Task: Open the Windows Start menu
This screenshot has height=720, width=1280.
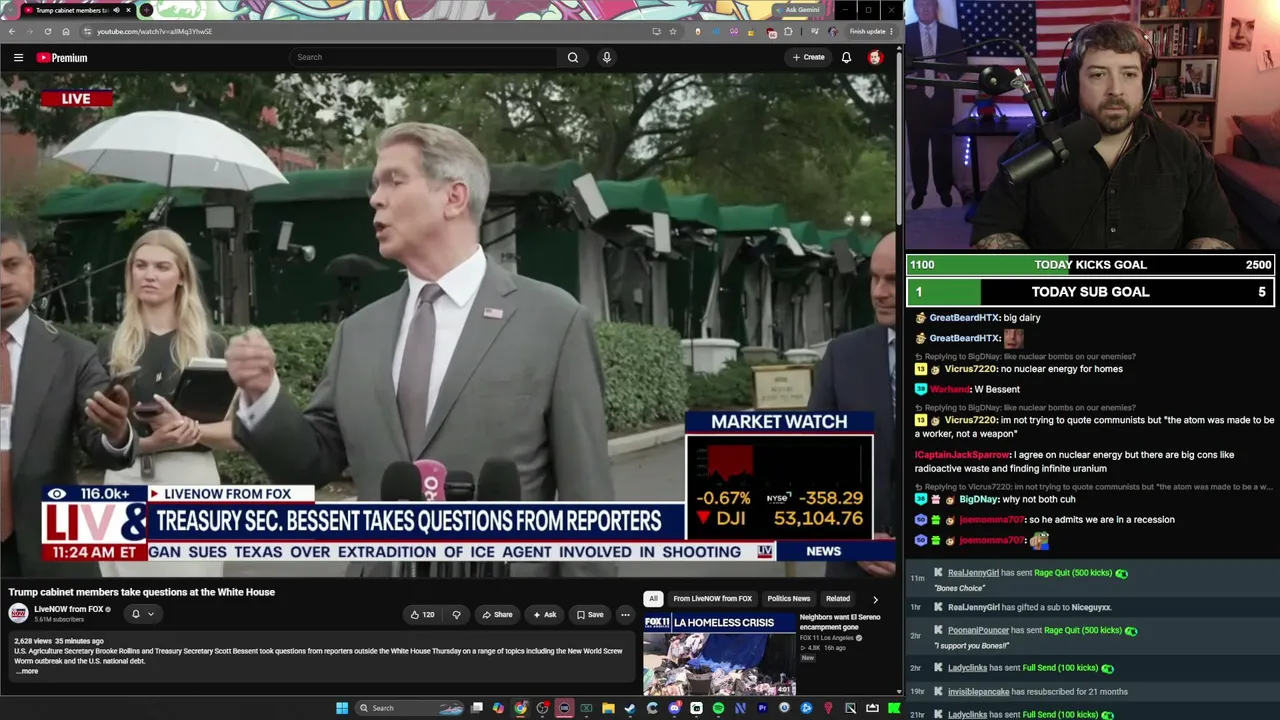Action: [342, 708]
